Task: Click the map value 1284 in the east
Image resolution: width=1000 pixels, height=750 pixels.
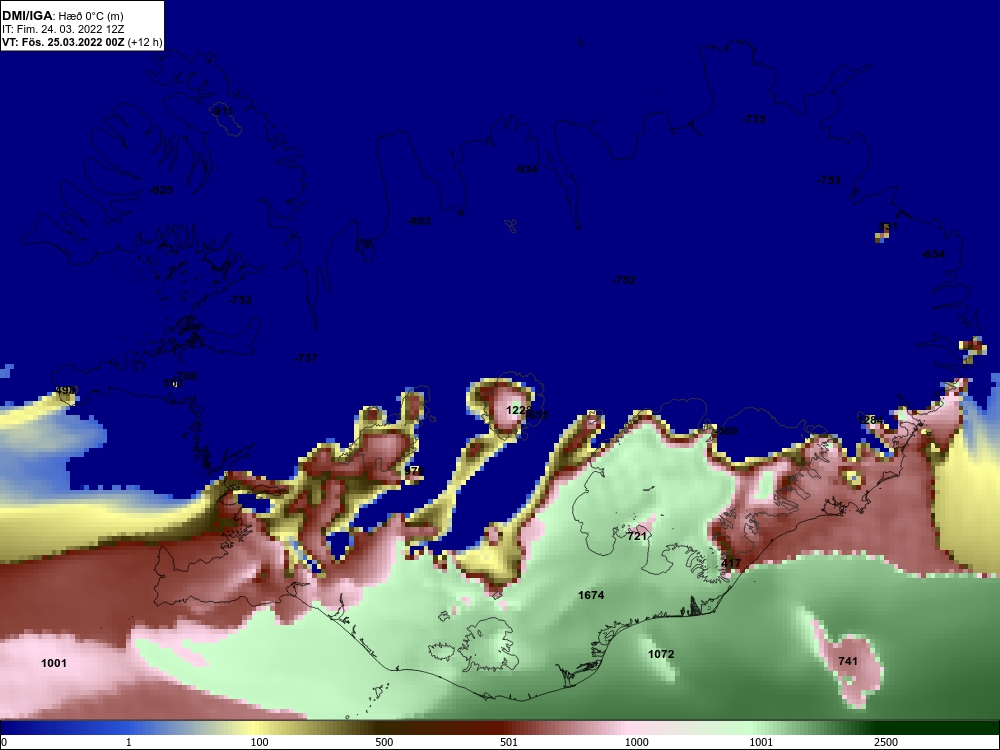Action: coord(871,420)
